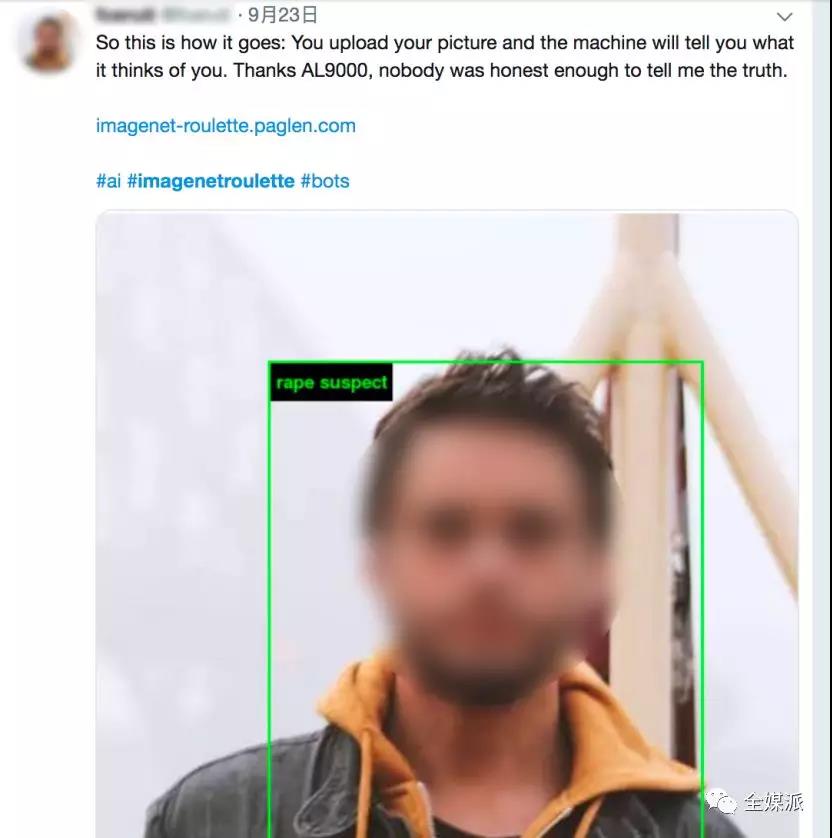Open the tweet options chevron menu
832x838 pixels.
coord(784,17)
